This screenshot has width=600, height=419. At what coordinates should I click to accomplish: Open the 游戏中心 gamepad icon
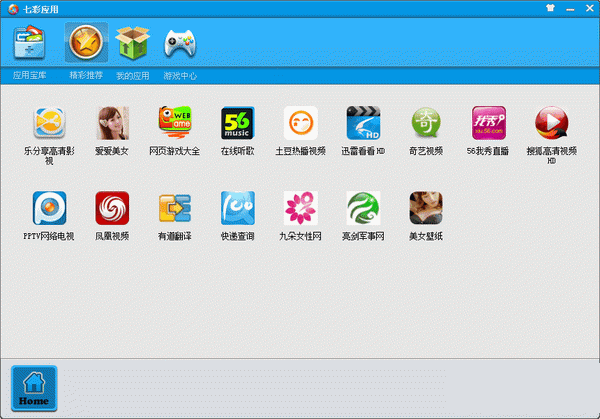coord(180,43)
